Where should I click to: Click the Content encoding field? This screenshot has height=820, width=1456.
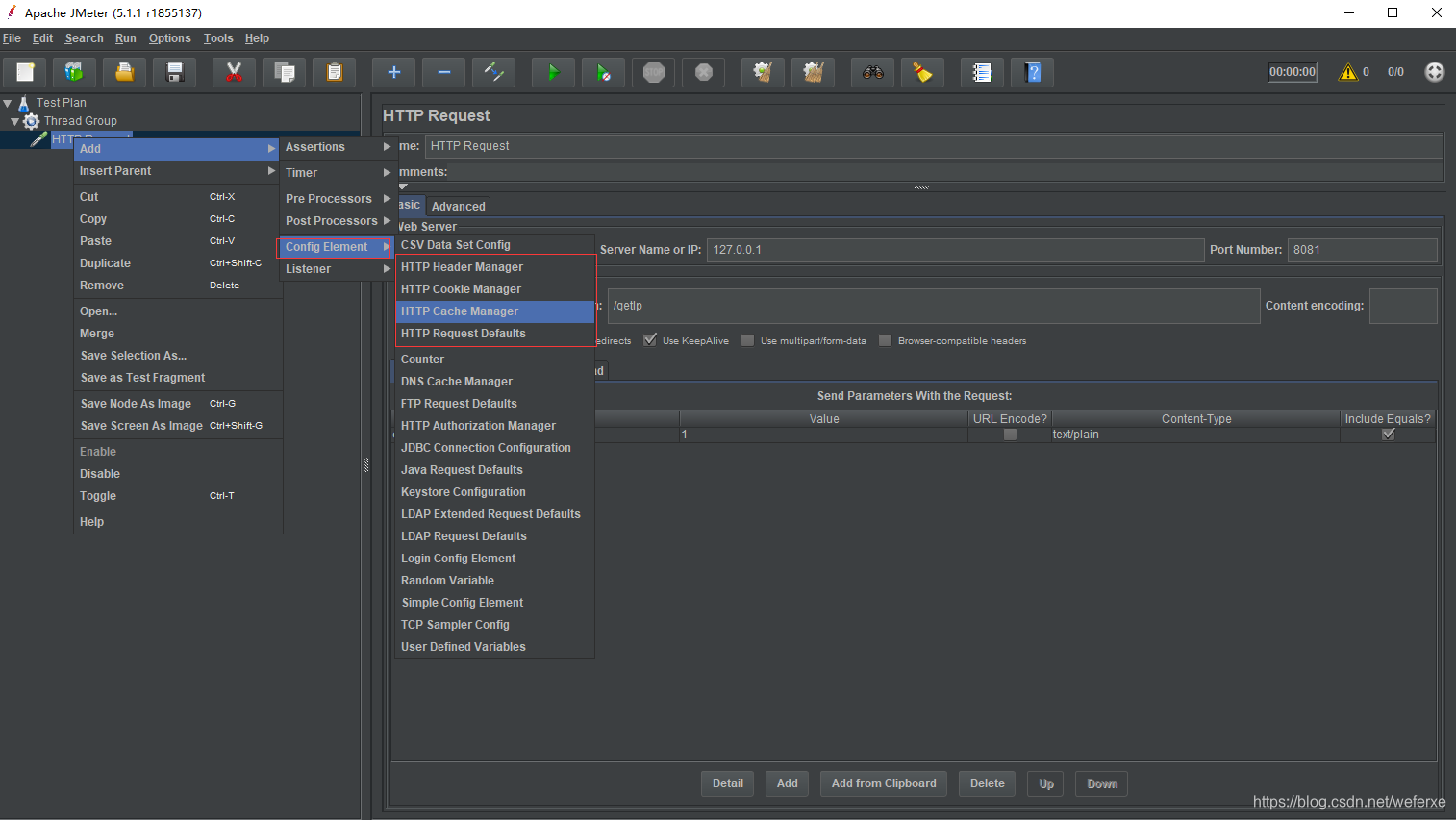click(x=1403, y=306)
